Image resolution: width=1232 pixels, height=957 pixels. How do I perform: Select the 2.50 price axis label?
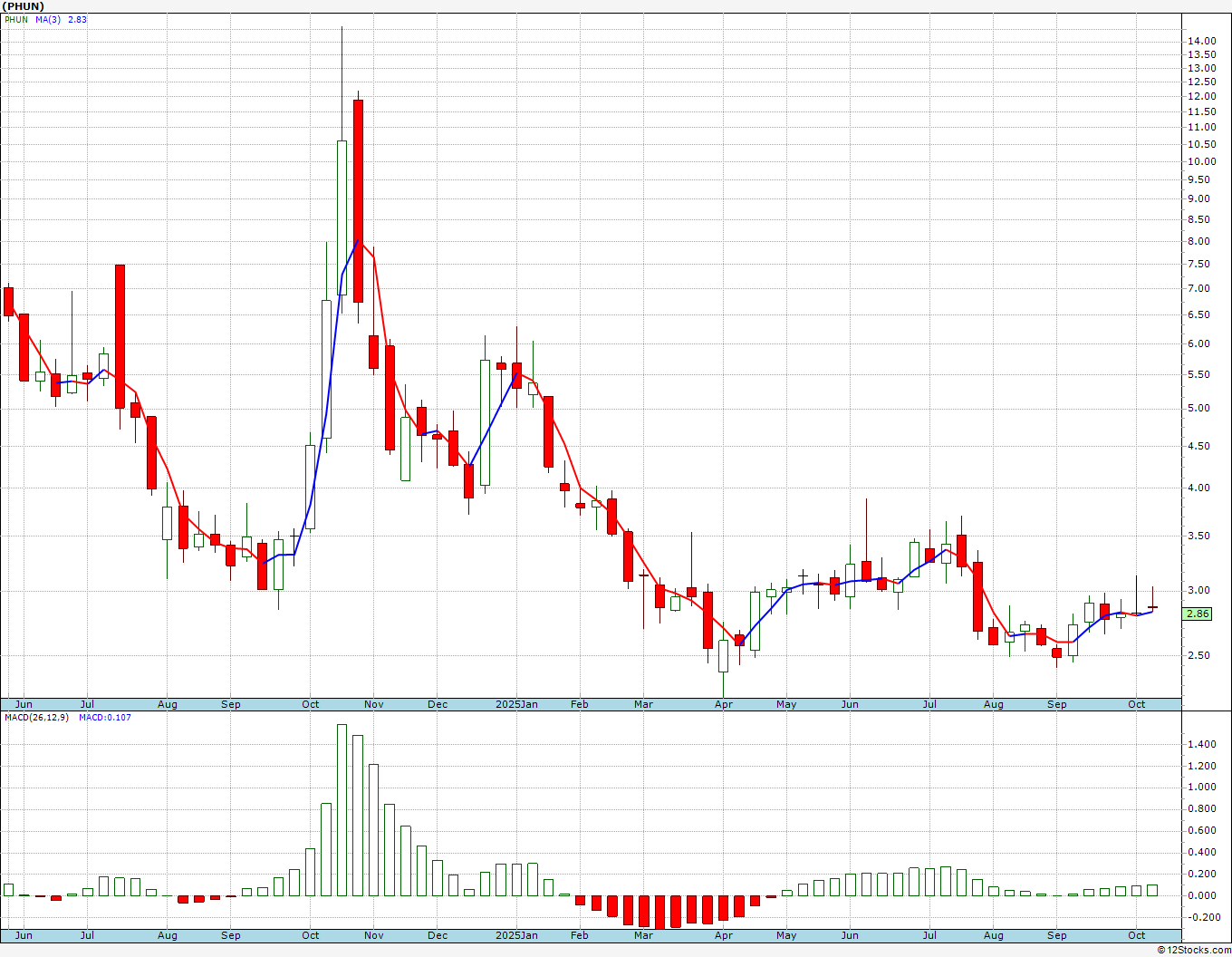(1199, 656)
